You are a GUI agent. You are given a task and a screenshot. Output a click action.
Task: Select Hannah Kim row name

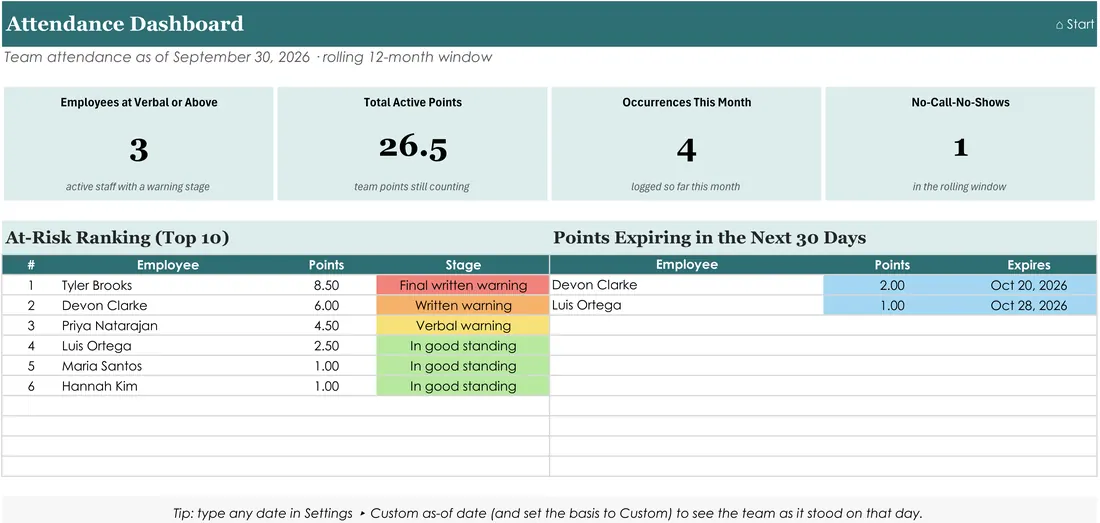100,386
